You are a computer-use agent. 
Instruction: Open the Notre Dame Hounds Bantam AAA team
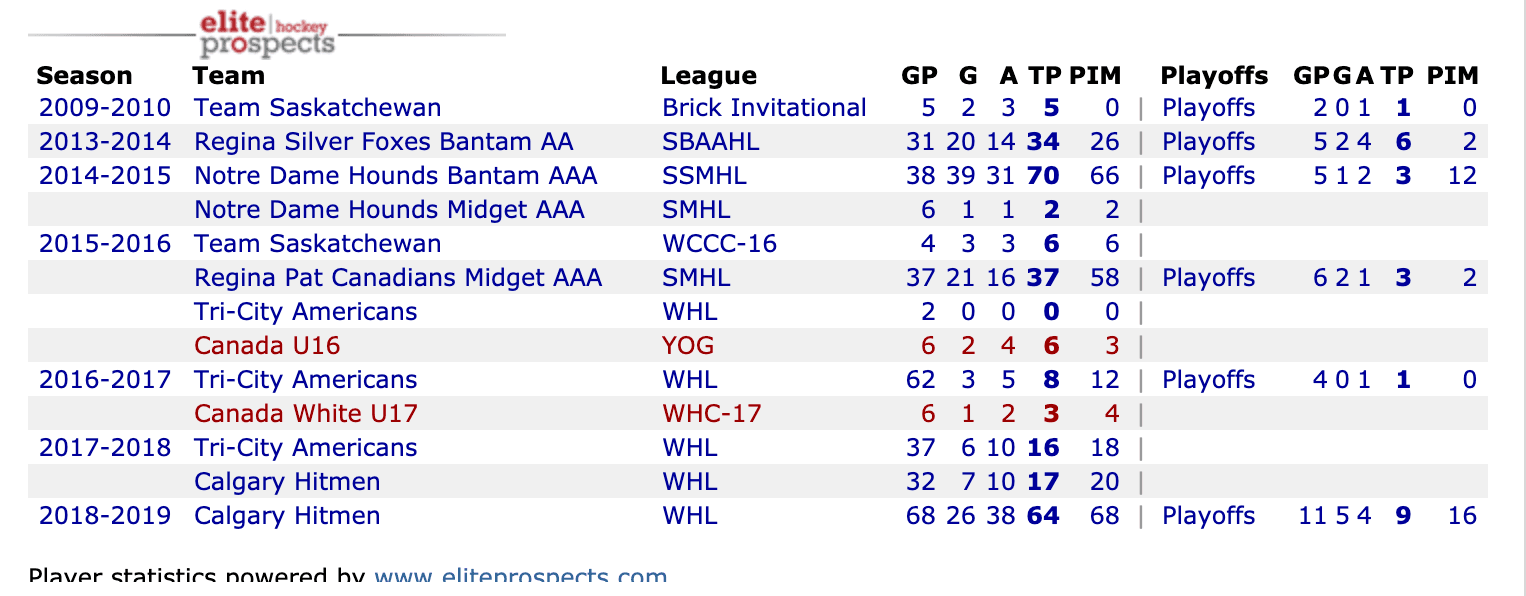pyautogui.click(x=395, y=176)
